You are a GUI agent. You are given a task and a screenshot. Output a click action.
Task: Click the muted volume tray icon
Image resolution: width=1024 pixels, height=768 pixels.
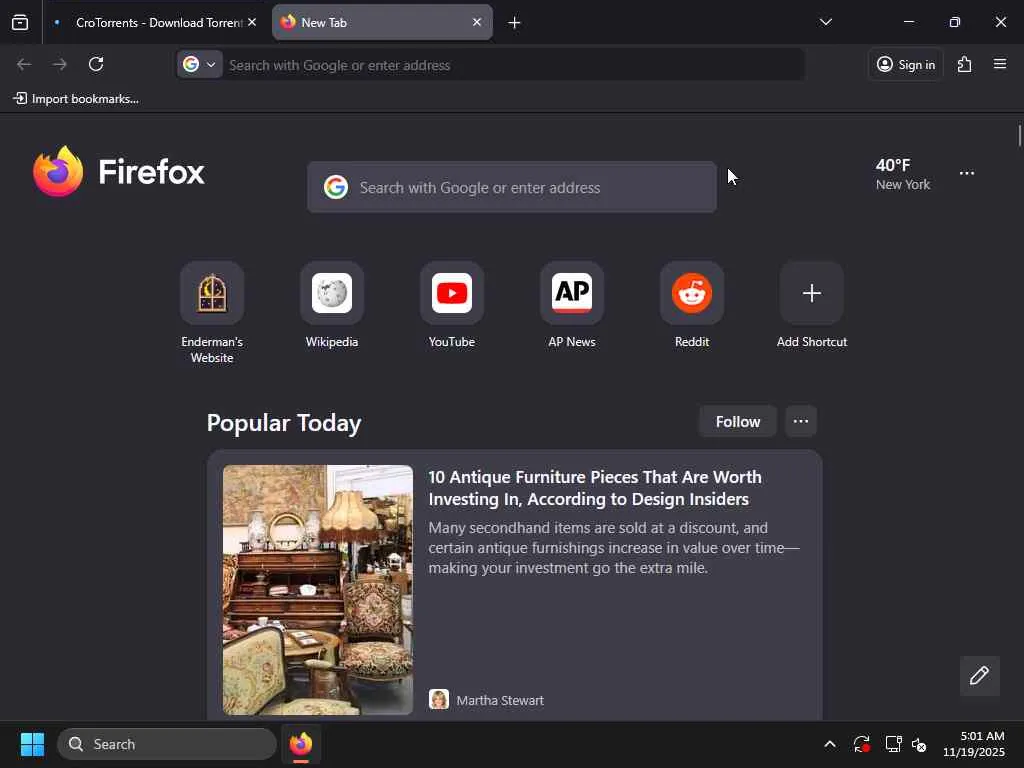(x=919, y=744)
